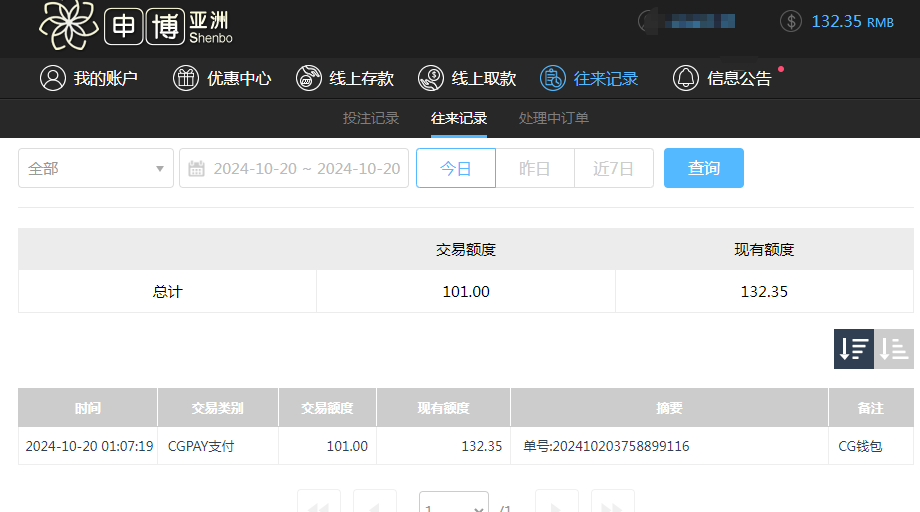Open the date range picker

coord(294,168)
